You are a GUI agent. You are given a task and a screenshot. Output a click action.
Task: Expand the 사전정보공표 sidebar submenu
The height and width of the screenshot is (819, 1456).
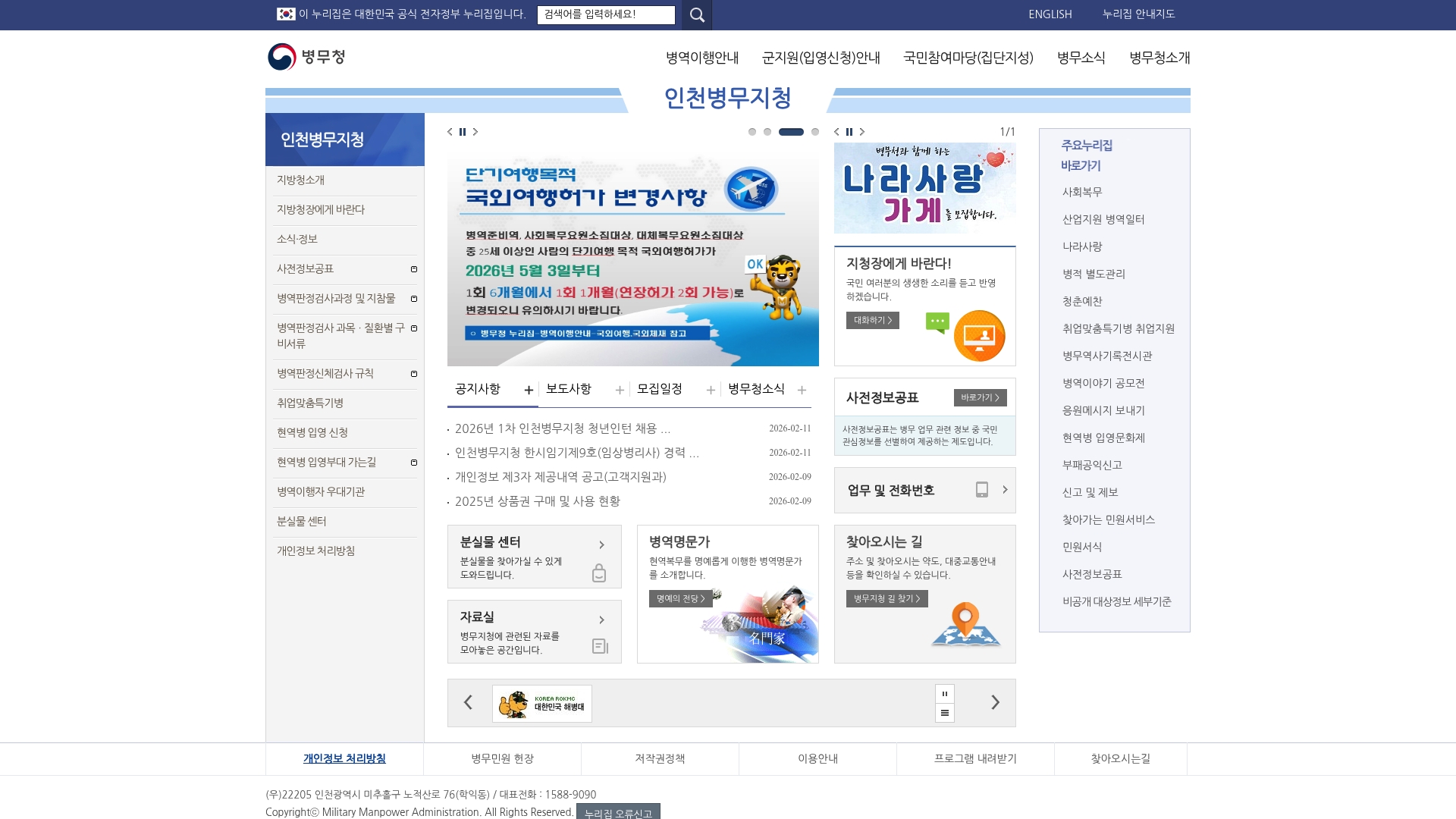413,268
